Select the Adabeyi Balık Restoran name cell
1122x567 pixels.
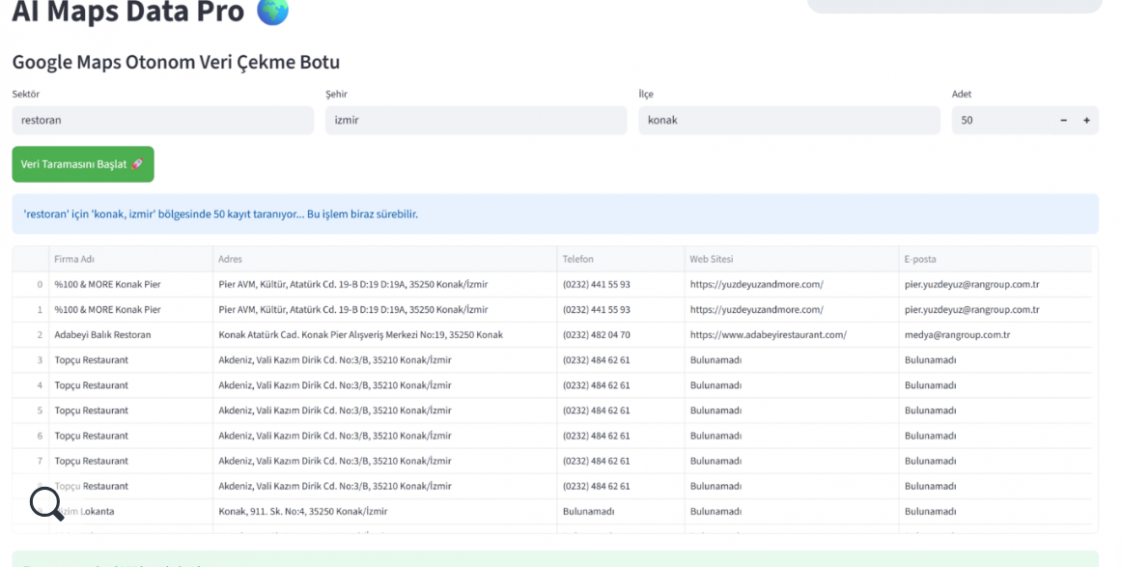(x=103, y=335)
